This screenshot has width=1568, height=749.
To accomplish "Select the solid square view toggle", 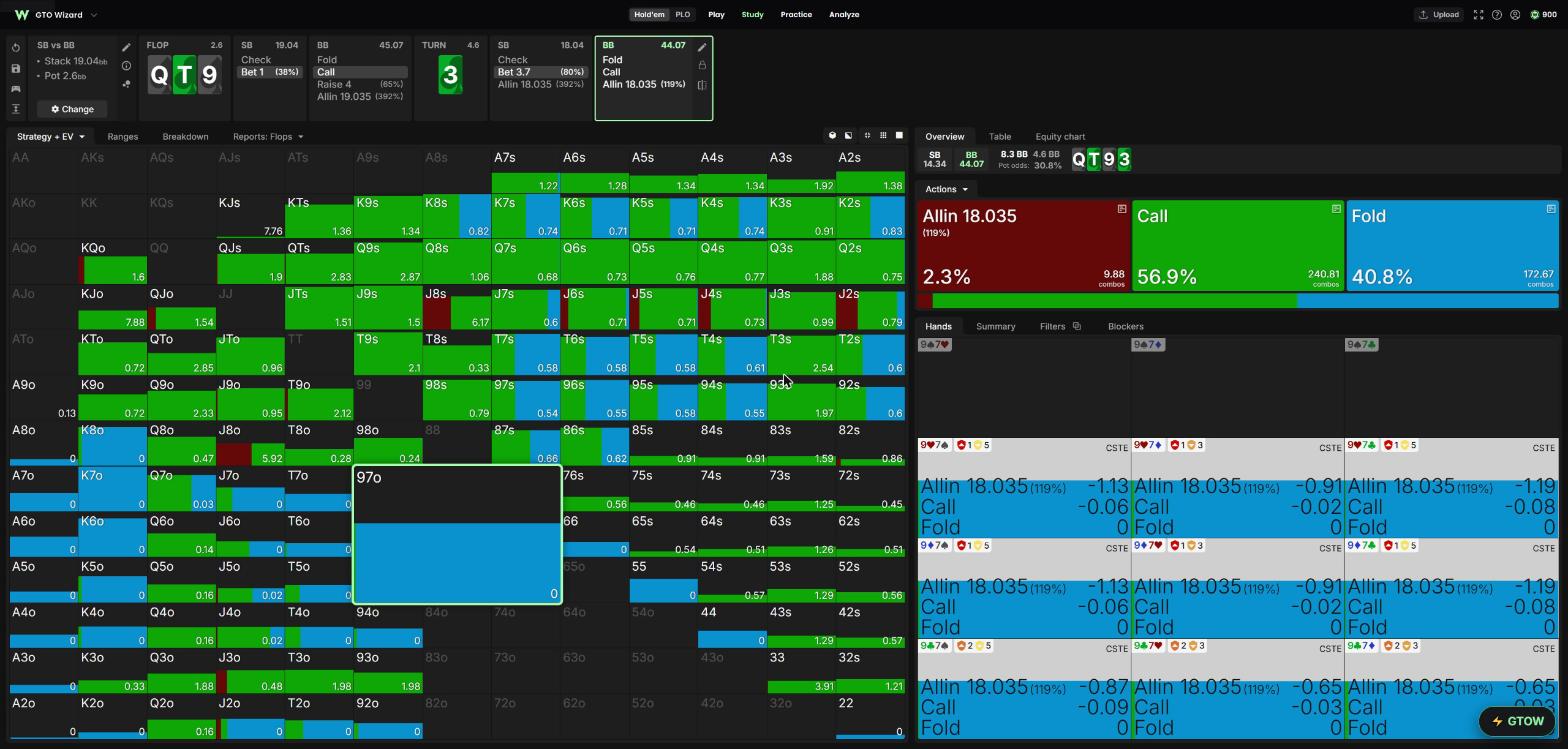I will pyautogui.click(x=899, y=136).
